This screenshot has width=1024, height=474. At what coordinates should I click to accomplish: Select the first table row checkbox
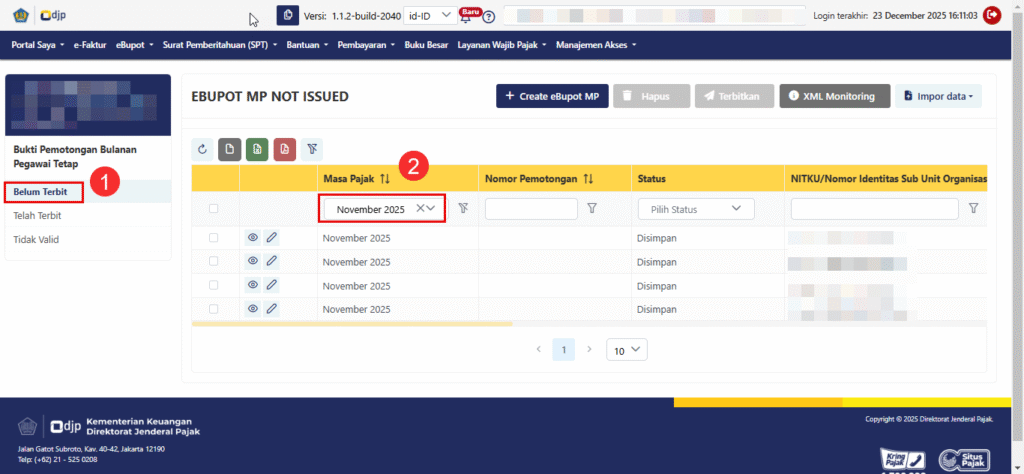tap(213, 238)
